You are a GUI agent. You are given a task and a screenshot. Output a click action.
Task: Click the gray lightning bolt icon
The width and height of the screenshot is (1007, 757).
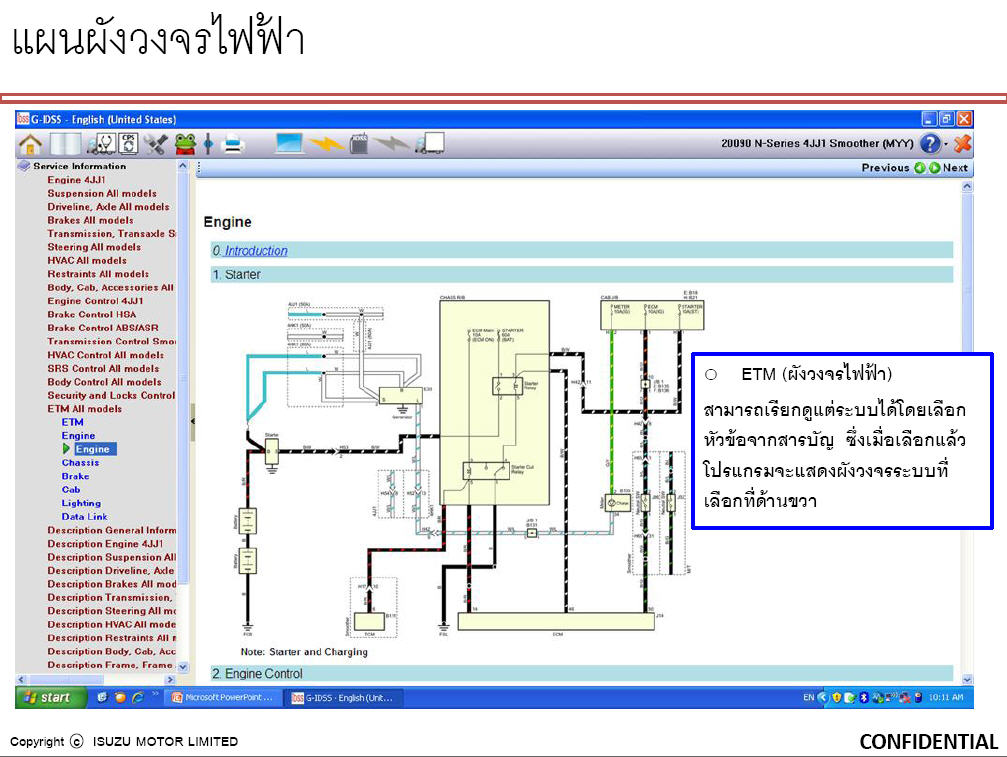click(x=391, y=144)
